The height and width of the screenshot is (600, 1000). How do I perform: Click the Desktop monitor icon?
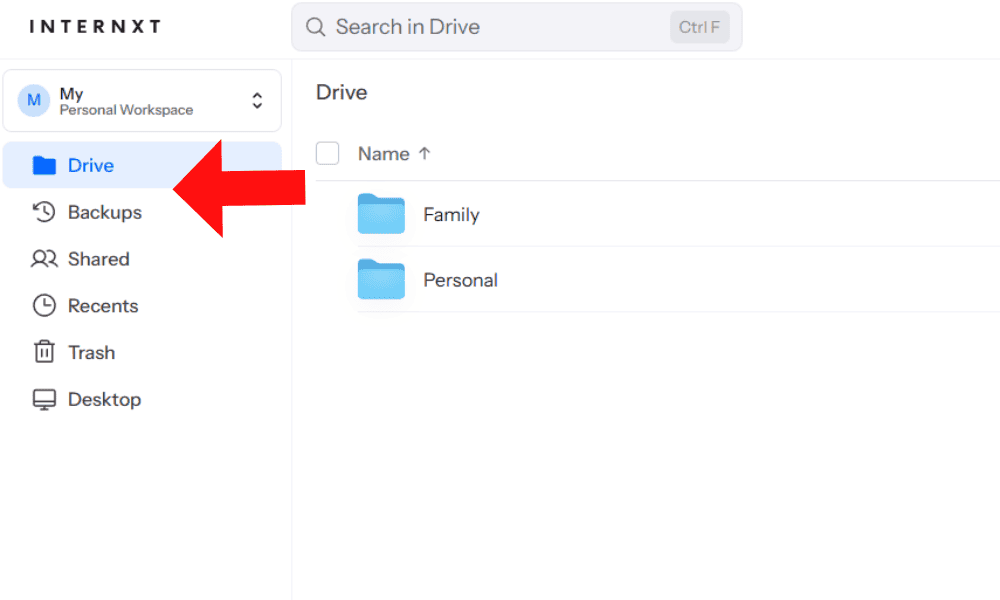[44, 399]
